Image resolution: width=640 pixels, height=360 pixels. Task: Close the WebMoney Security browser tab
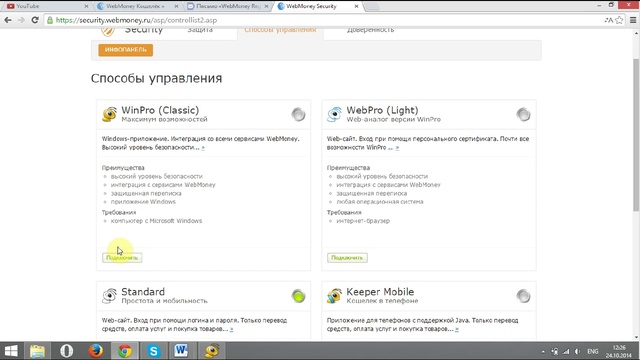[356, 6]
